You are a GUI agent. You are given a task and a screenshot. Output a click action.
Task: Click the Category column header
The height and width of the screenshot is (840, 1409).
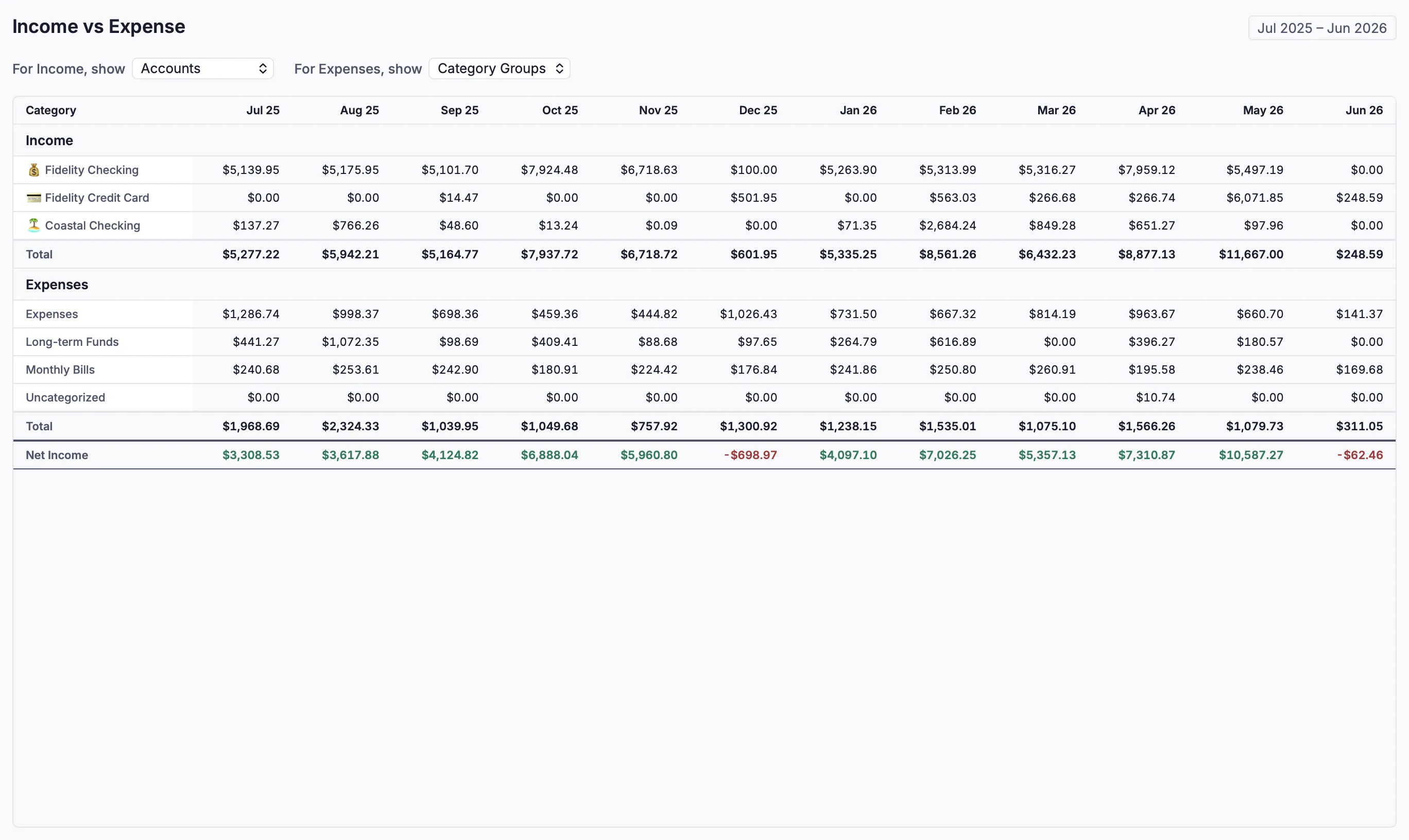point(51,110)
